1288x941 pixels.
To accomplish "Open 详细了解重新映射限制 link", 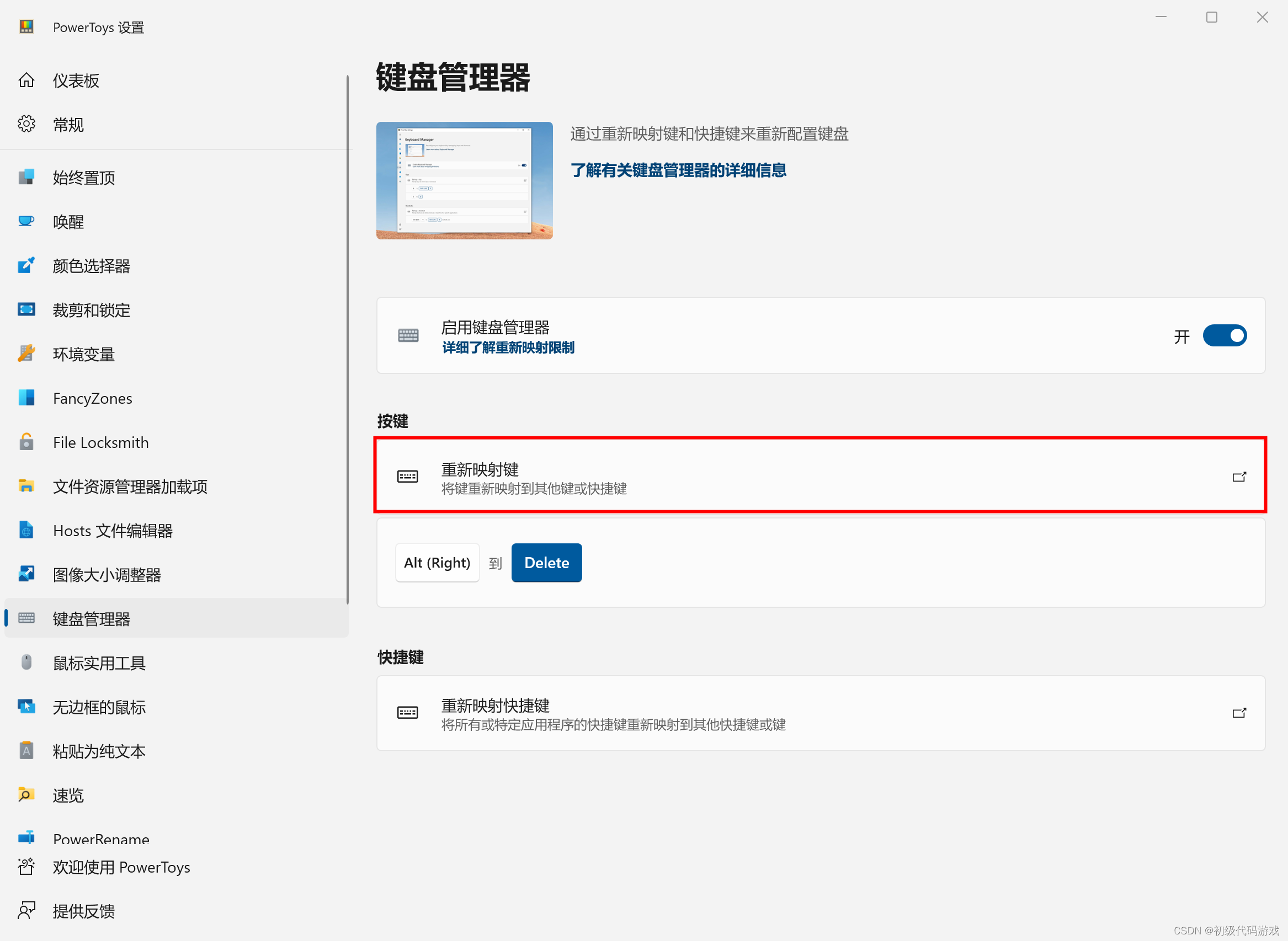I will (x=508, y=347).
